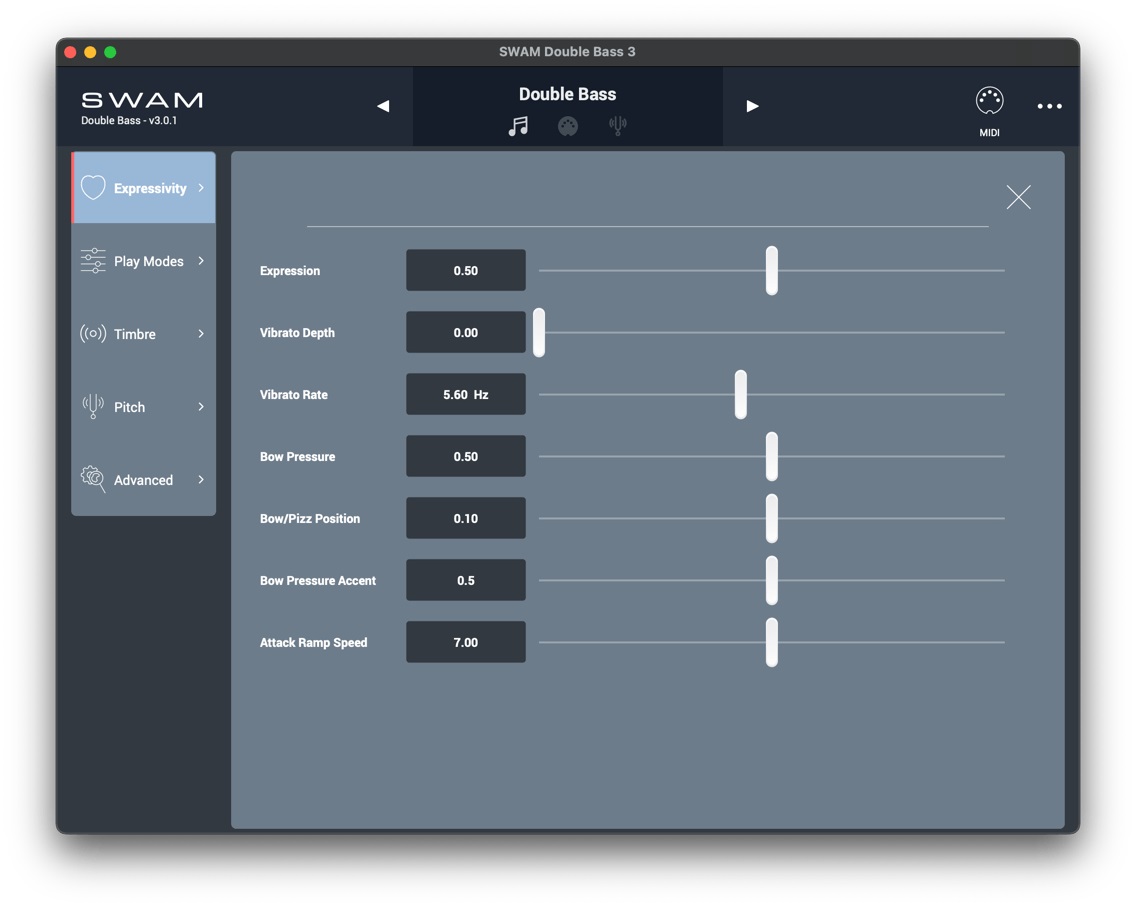
Task: Click the MIDI label under the connector icon
Action: [x=990, y=133]
